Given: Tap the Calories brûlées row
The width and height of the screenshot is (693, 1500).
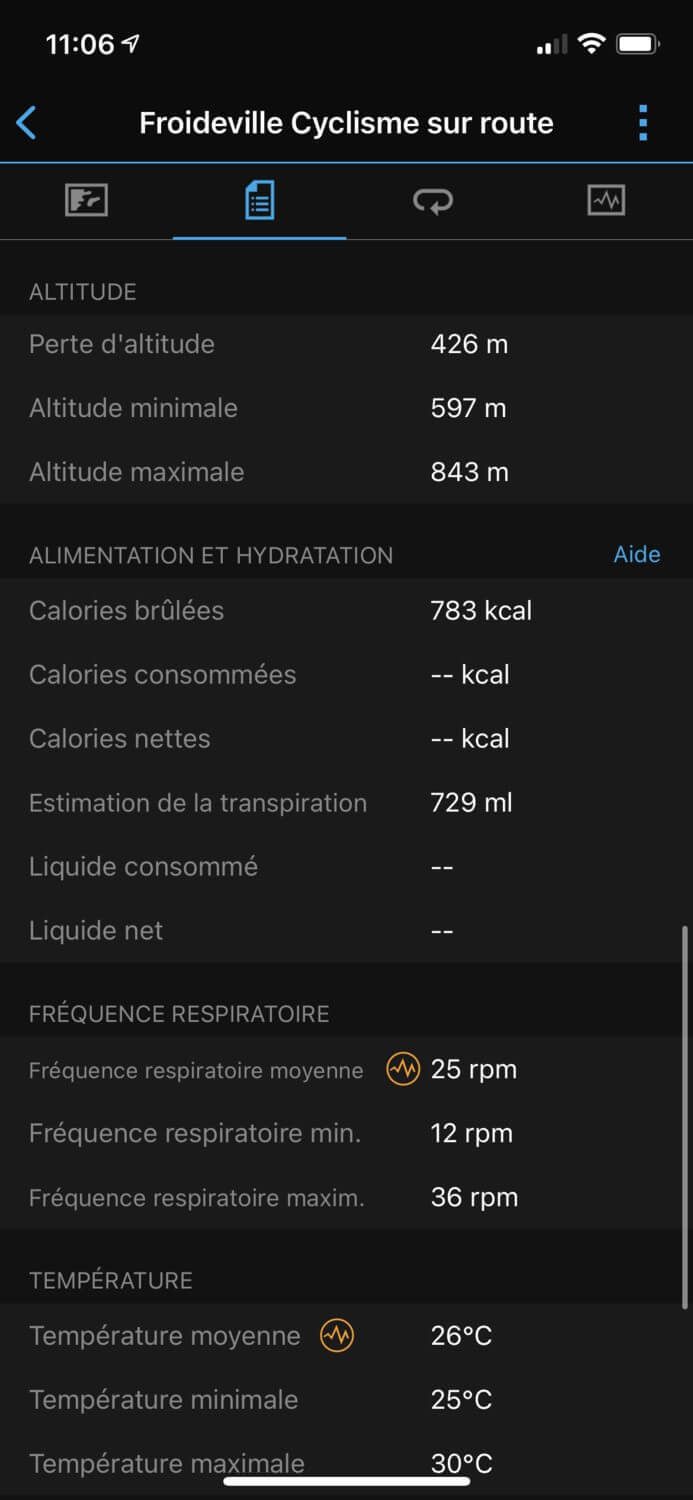Looking at the screenshot, I should coord(346,611).
